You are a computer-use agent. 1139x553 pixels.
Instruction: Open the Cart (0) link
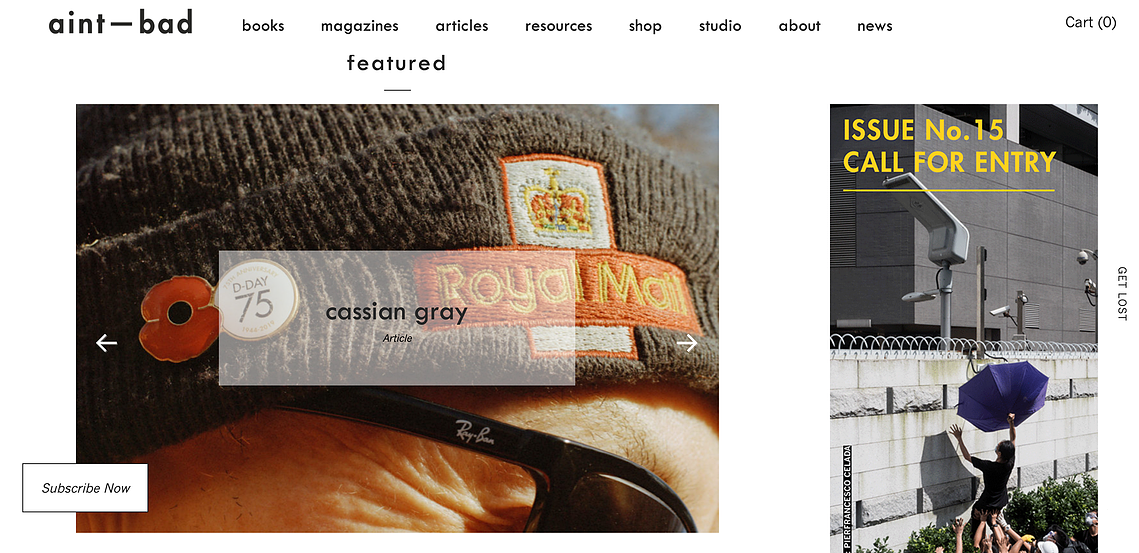click(x=1090, y=23)
